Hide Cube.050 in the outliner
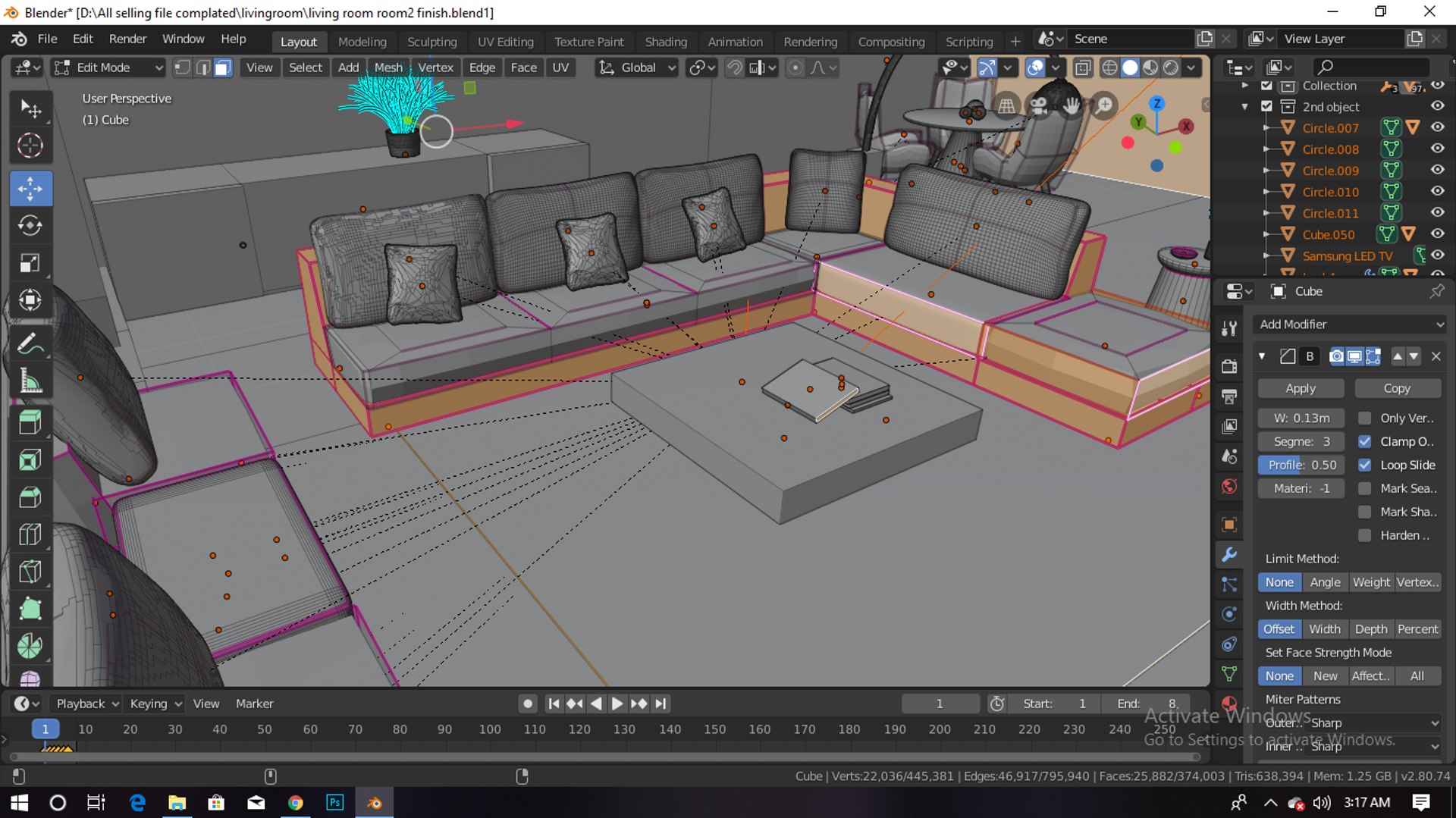Viewport: 1456px width, 818px height. 1437,234
